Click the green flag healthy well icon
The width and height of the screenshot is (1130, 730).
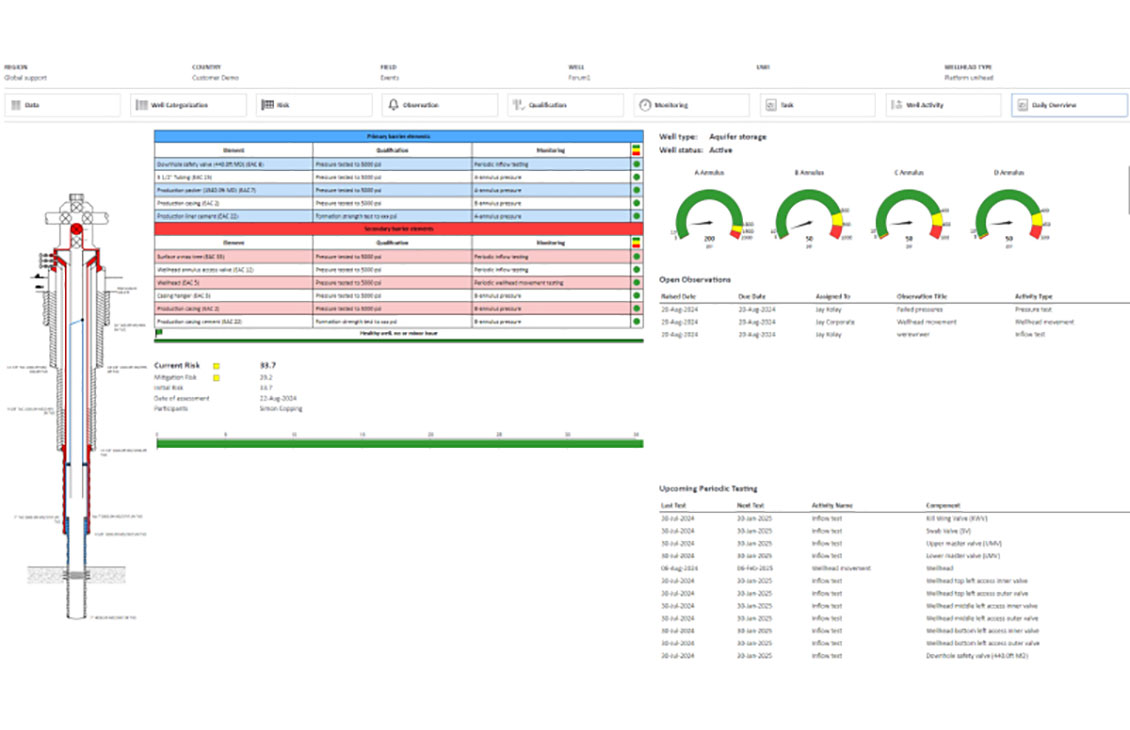coord(159,333)
